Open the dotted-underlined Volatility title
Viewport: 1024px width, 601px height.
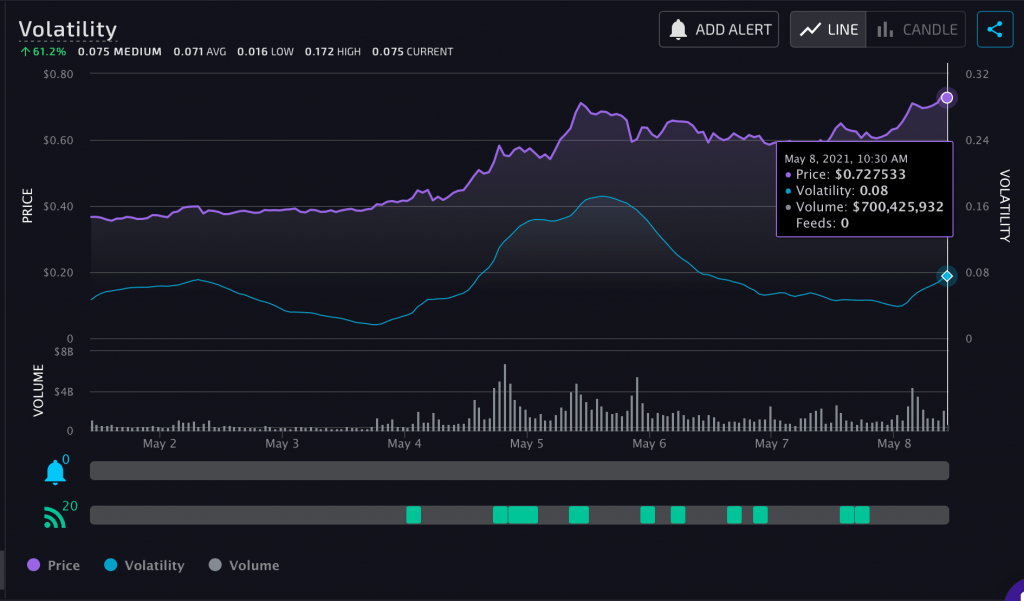point(68,30)
